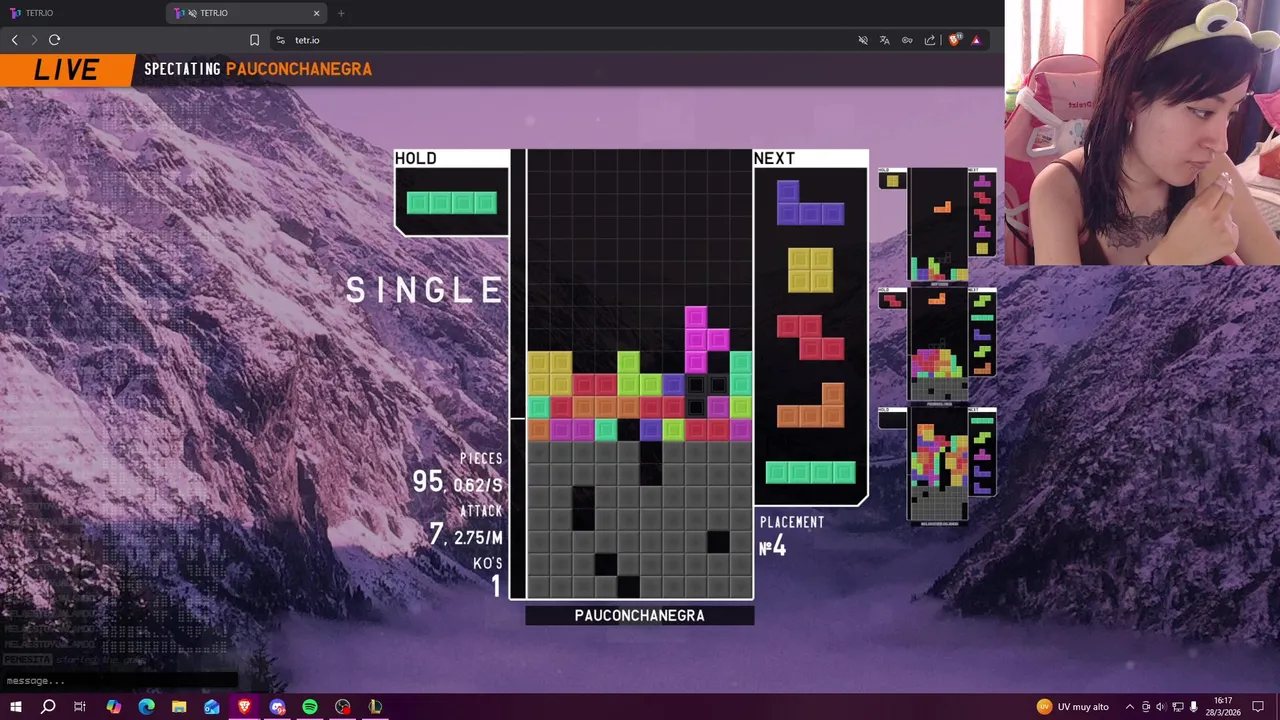Image resolution: width=1280 pixels, height=720 pixels.
Task: Reload the tetr.io page
Action: tap(55, 40)
